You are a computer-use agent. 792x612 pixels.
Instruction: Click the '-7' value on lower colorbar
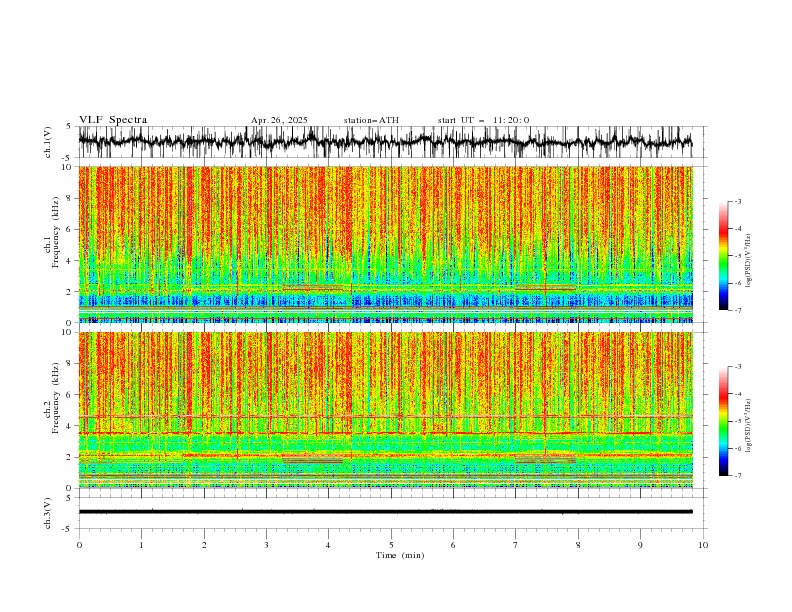click(737, 476)
